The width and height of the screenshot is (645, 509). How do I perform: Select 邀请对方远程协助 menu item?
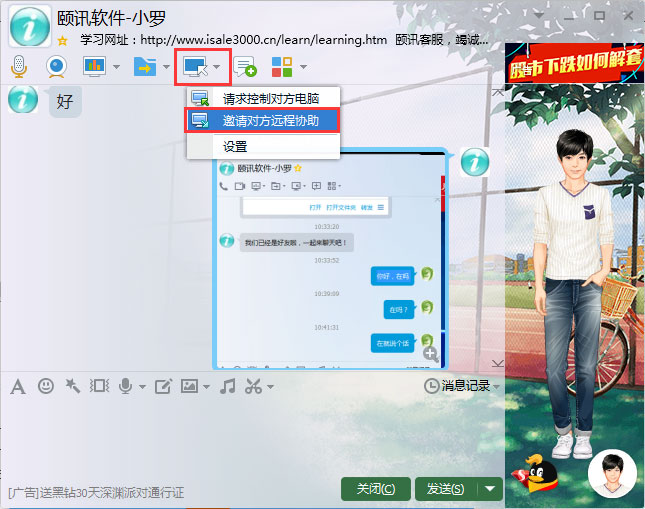[262, 121]
